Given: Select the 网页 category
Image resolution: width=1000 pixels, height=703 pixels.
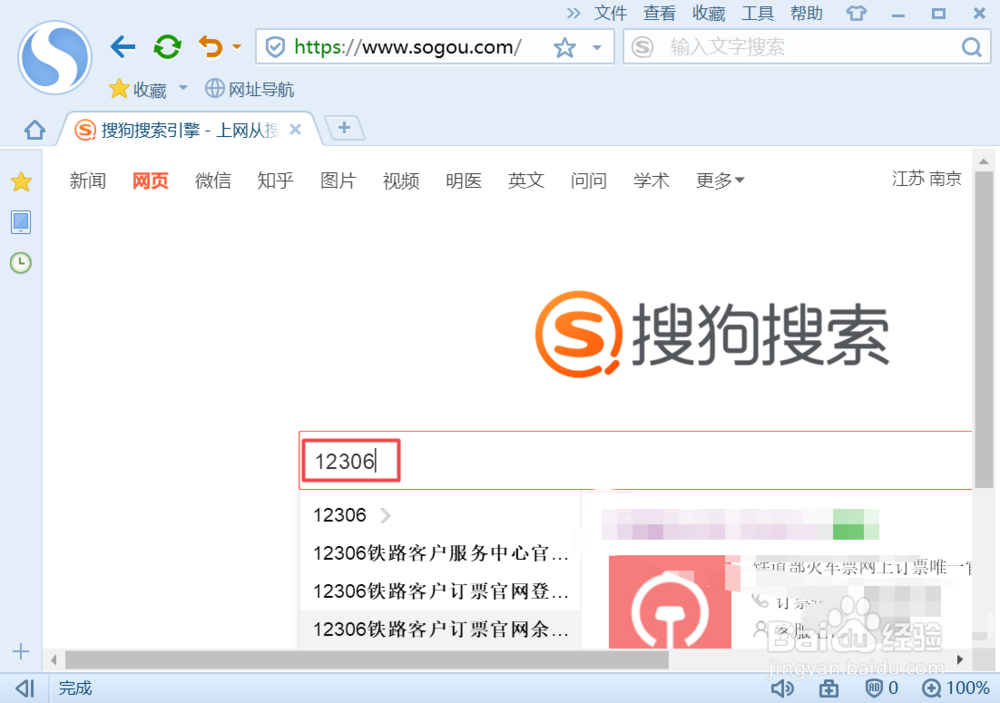Looking at the screenshot, I should pyautogui.click(x=150, y=181).
